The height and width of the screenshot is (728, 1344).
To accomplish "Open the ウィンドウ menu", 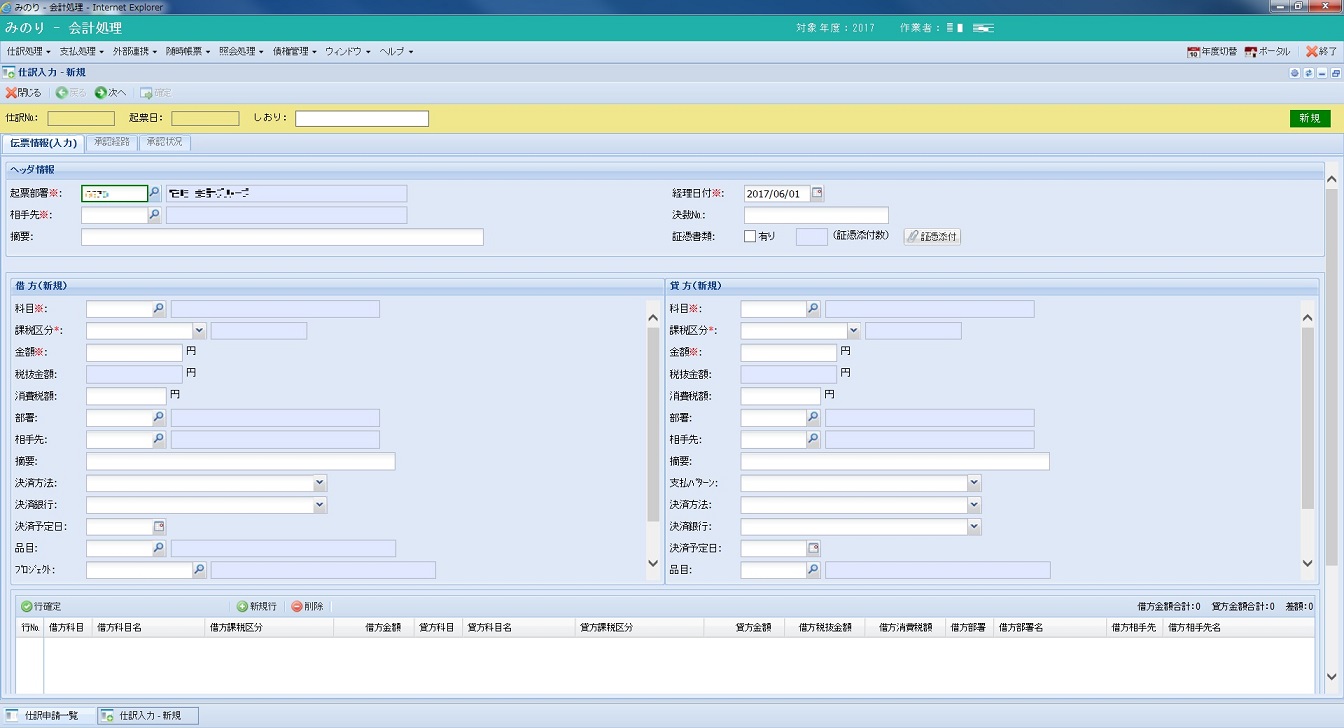I will (x=347, y=51).
